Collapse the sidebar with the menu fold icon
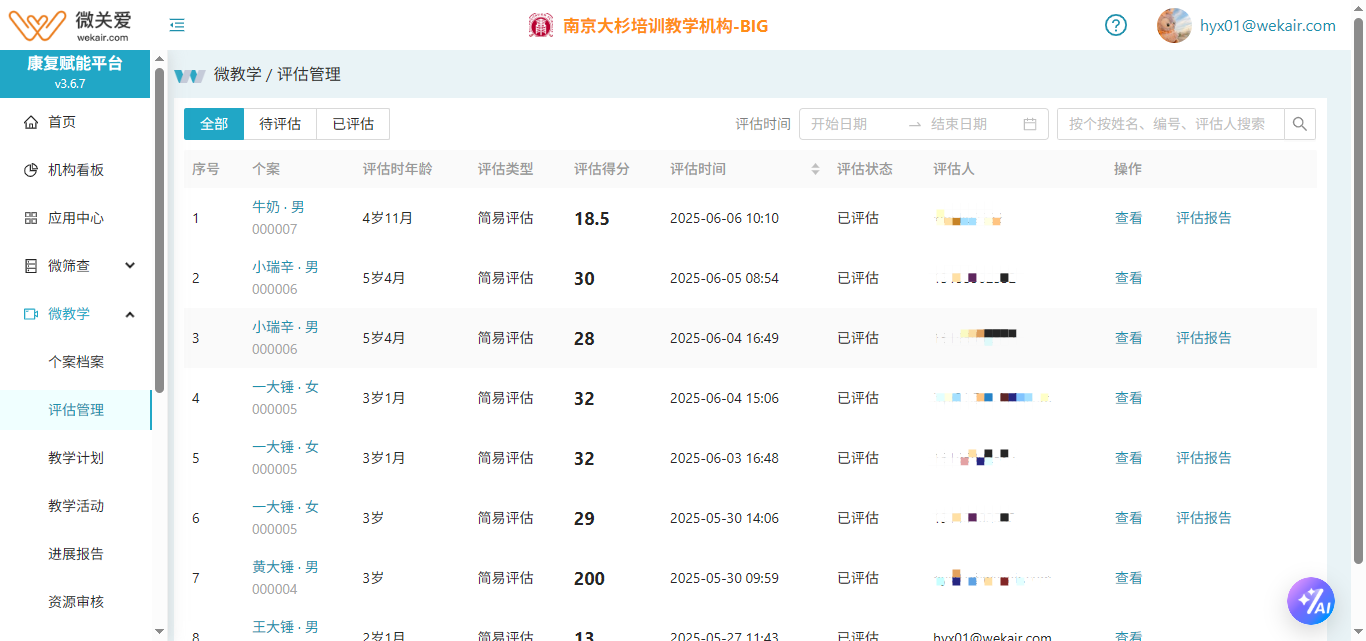The width and height of the screenshot is (1366, 641). click(x=177, y=26)
